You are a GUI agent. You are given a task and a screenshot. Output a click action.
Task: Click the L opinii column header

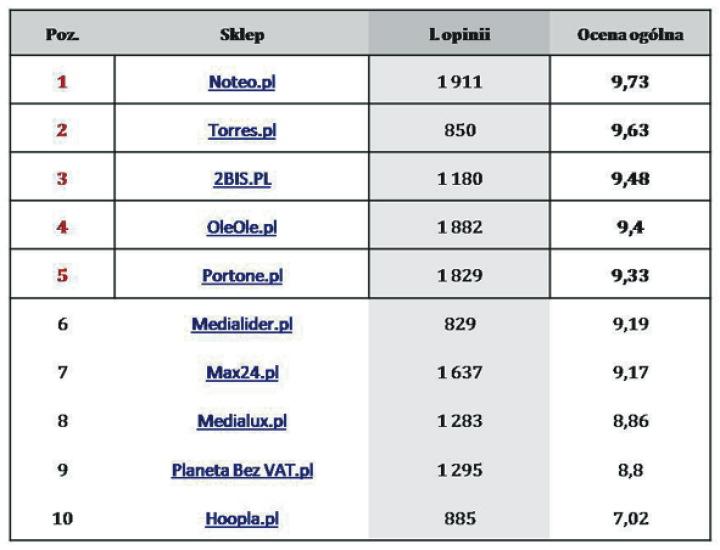coord(459,35)
